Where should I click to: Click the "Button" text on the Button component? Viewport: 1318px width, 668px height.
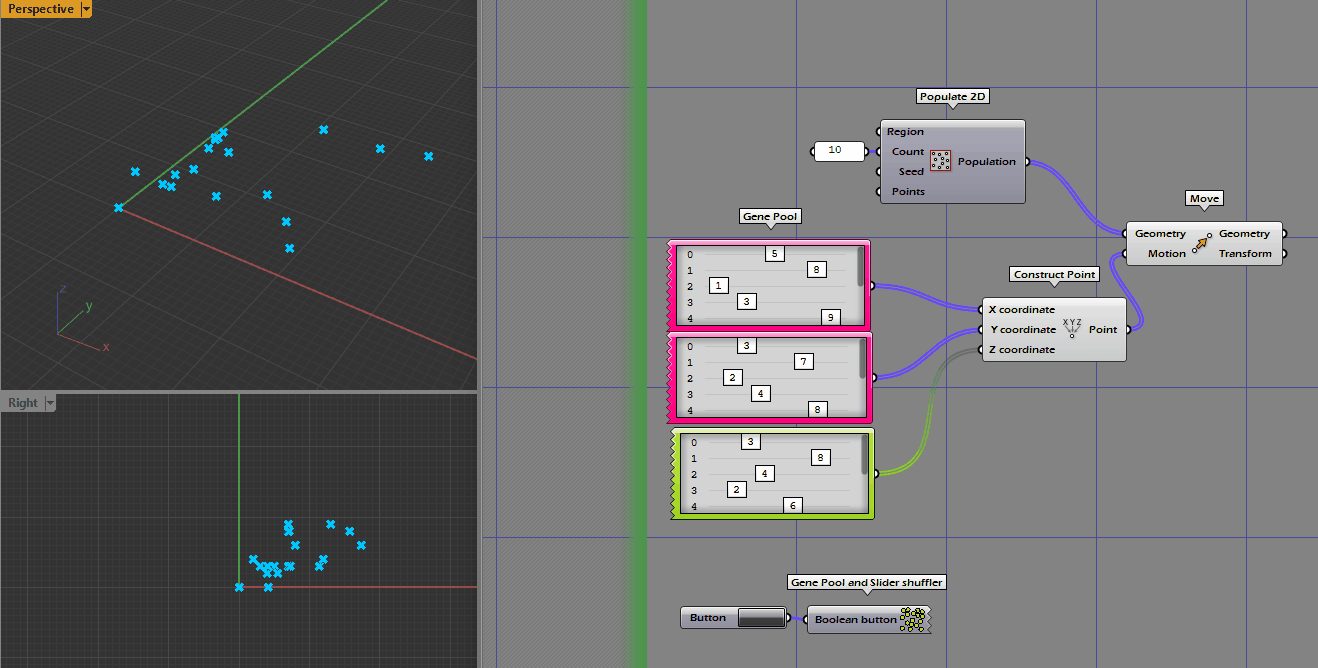708,618
